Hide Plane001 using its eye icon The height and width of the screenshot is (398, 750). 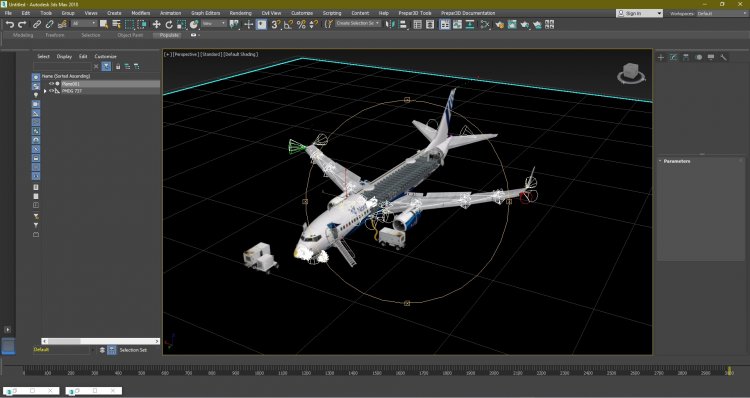point(51,84)
